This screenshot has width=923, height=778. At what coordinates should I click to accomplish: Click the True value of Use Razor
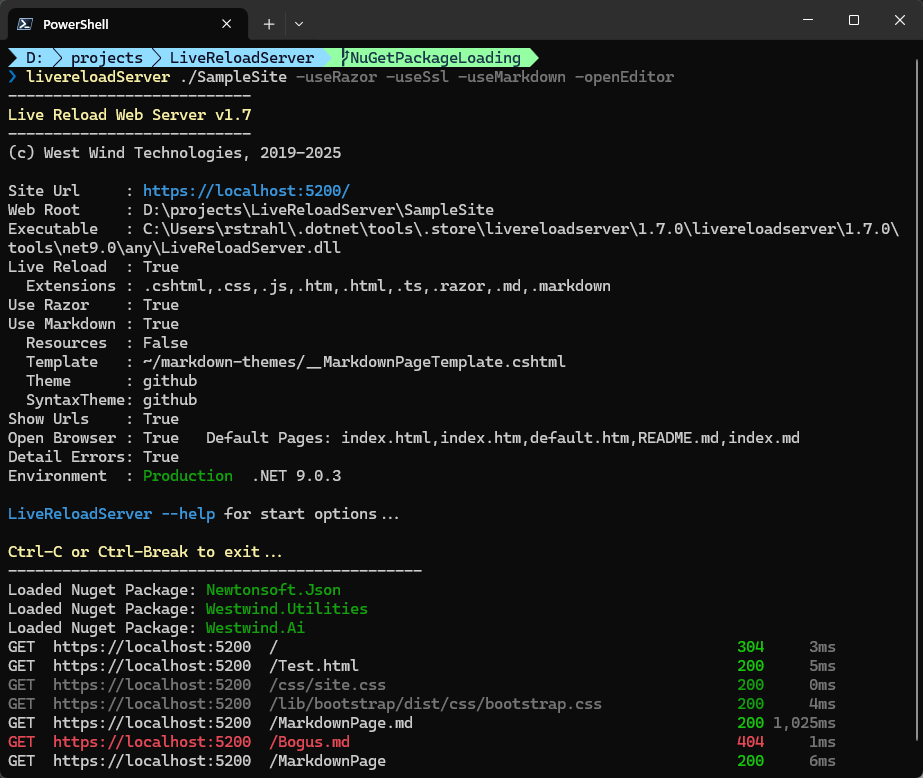tap(161, 305)
